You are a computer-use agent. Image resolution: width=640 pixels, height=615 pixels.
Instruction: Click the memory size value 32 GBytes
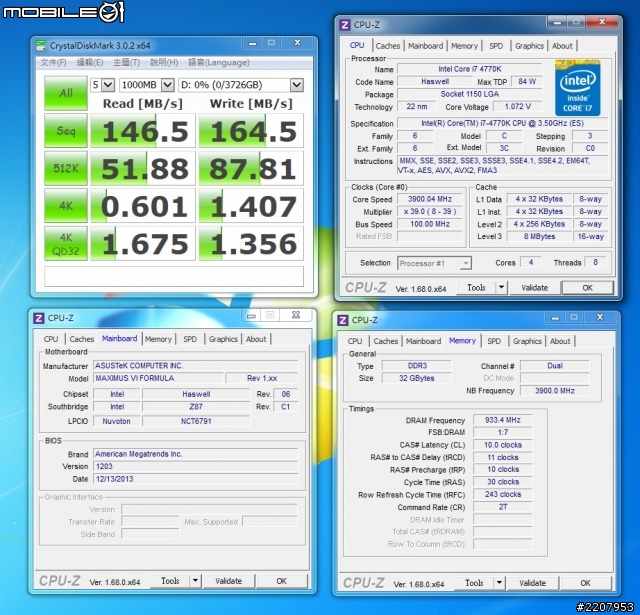coord(416,378)
